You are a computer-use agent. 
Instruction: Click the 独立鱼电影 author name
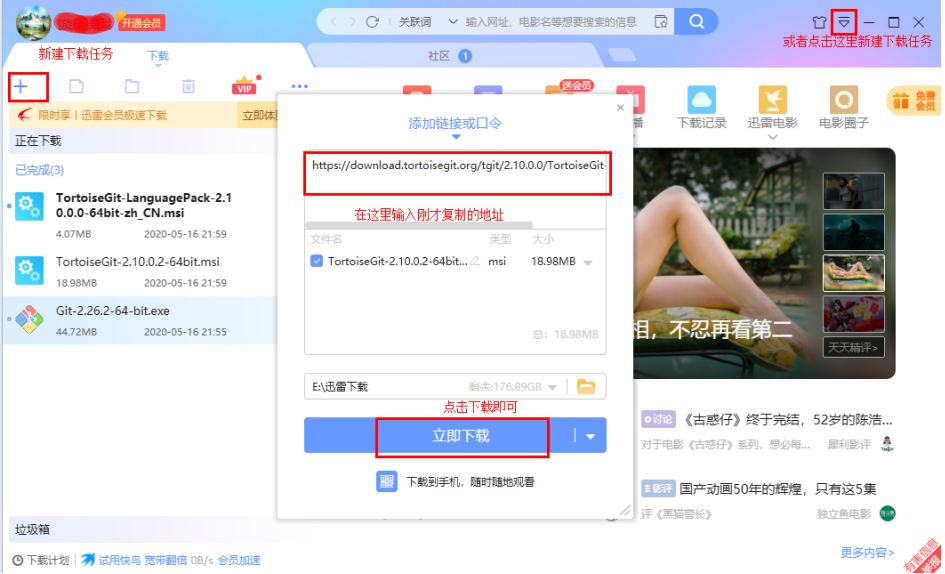click(844, 514)
